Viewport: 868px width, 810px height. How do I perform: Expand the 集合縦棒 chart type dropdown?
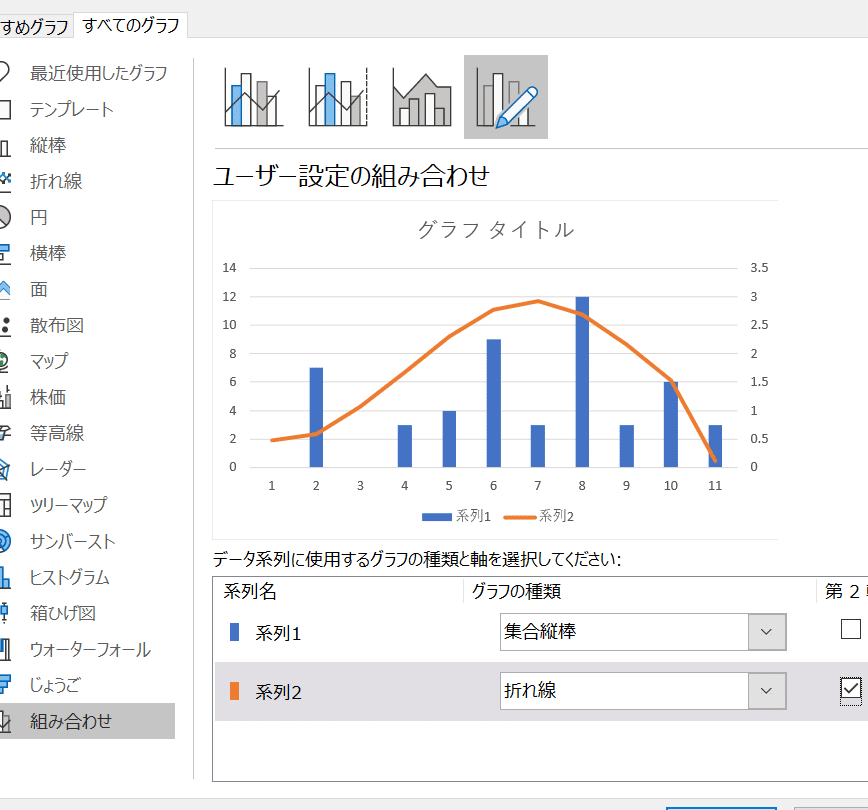tap(766, 632)
